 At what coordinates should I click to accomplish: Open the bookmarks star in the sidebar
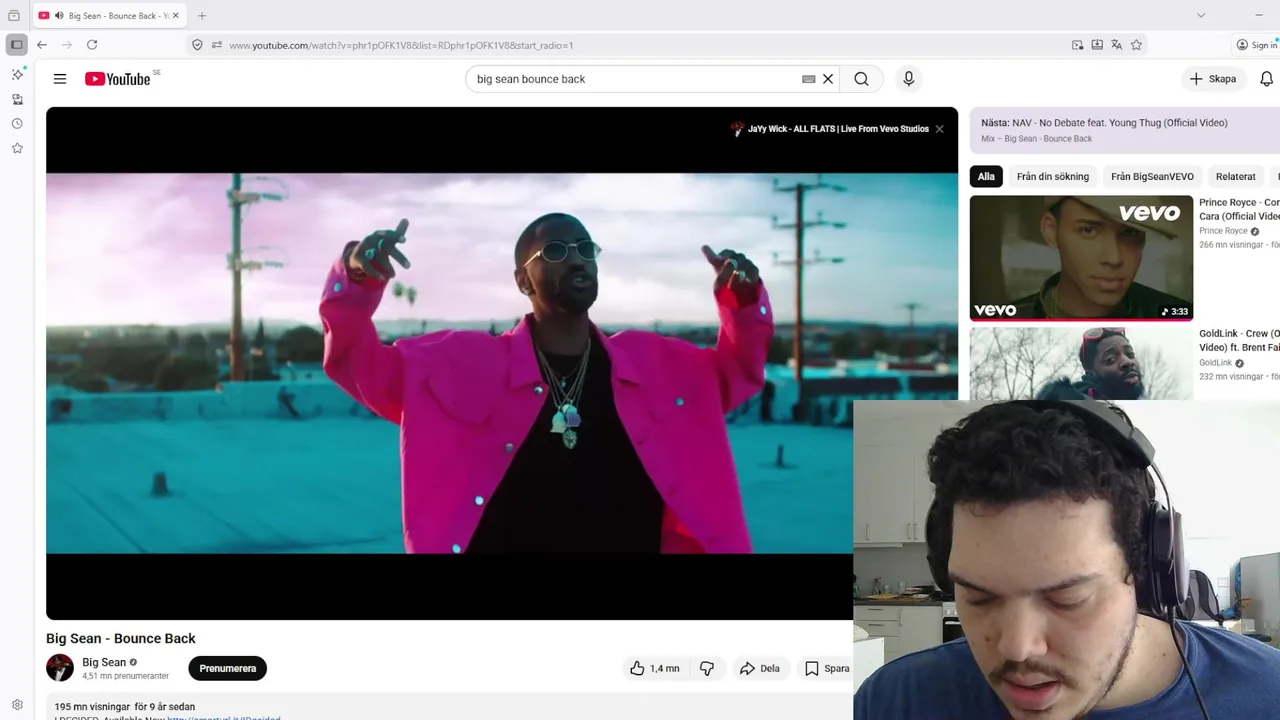pyautogui.click(x=17, y=148)
